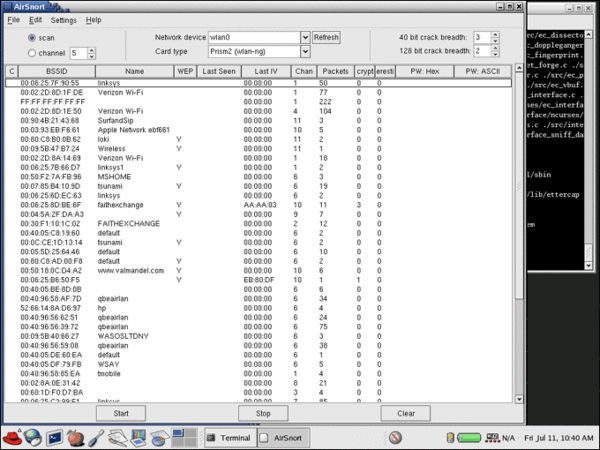
Task: Open the Help menu
Action: coord(93,20)
